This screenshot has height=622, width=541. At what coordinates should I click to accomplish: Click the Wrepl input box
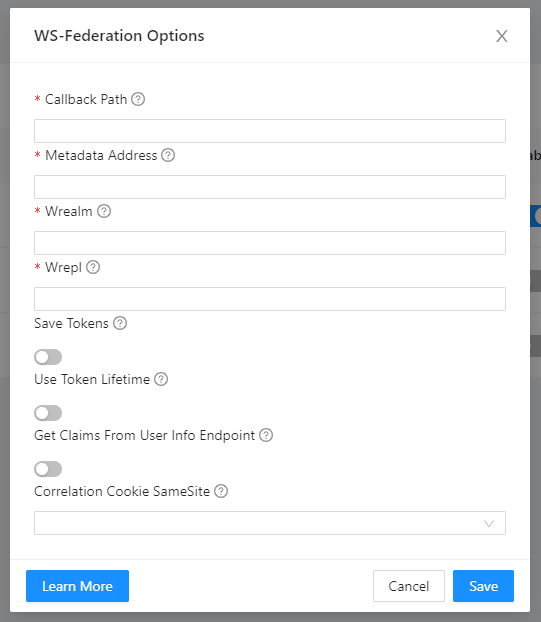pyautogui.click(x=270, y=299)
